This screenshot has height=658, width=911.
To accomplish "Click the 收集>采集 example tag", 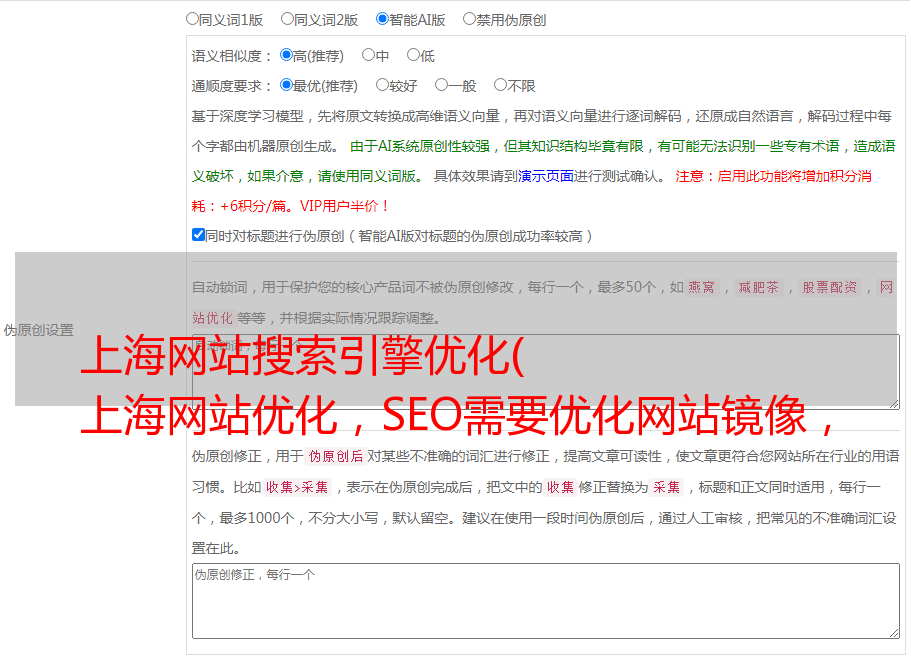I will [297, 487].
